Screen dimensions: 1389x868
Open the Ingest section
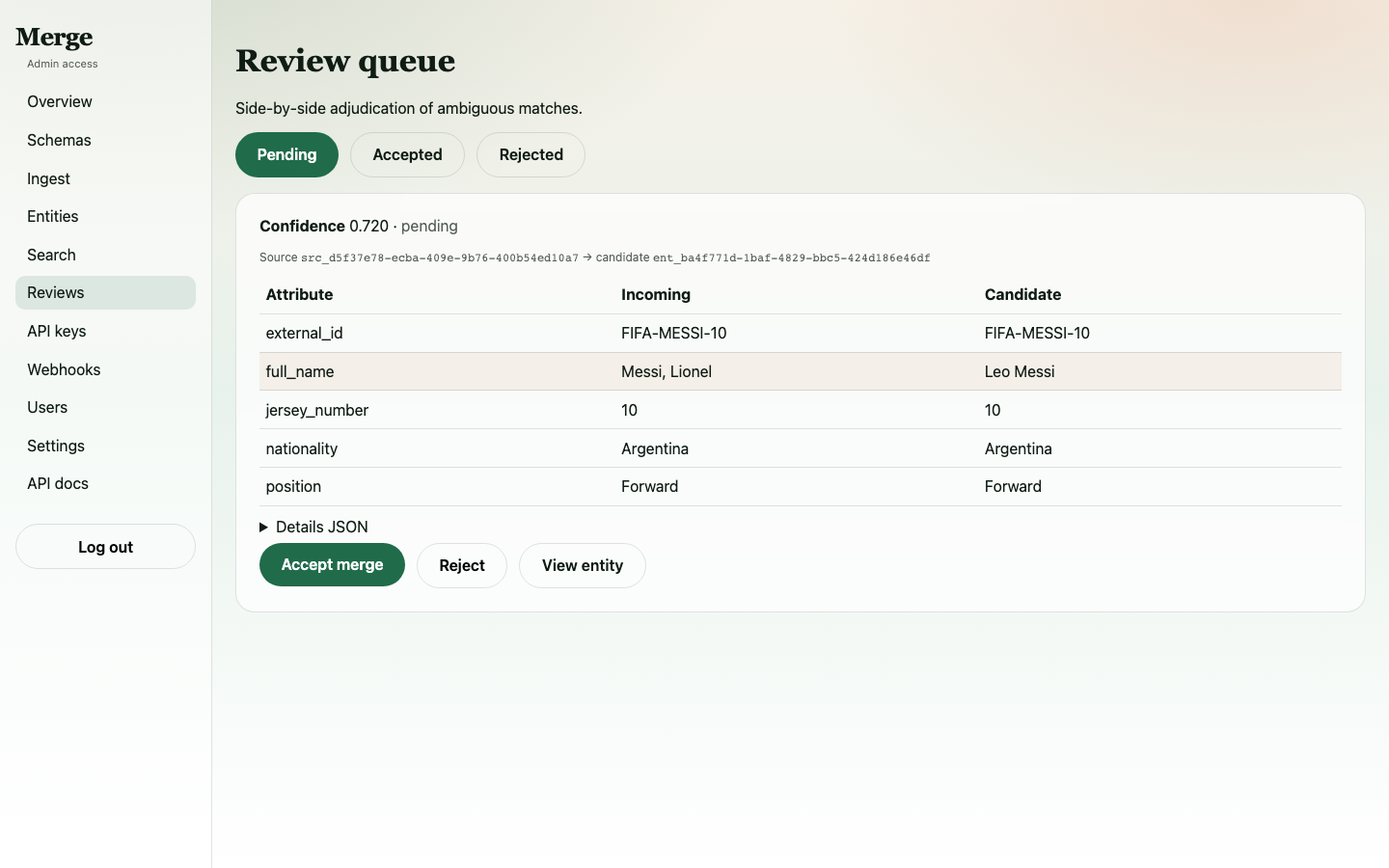point(105,178)
